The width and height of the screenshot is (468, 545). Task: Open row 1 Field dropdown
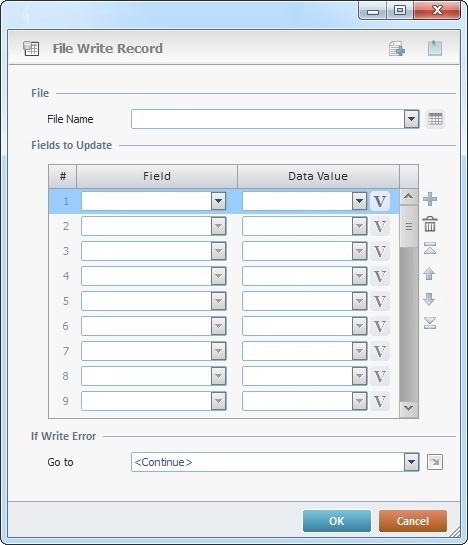tap(218, 201)
